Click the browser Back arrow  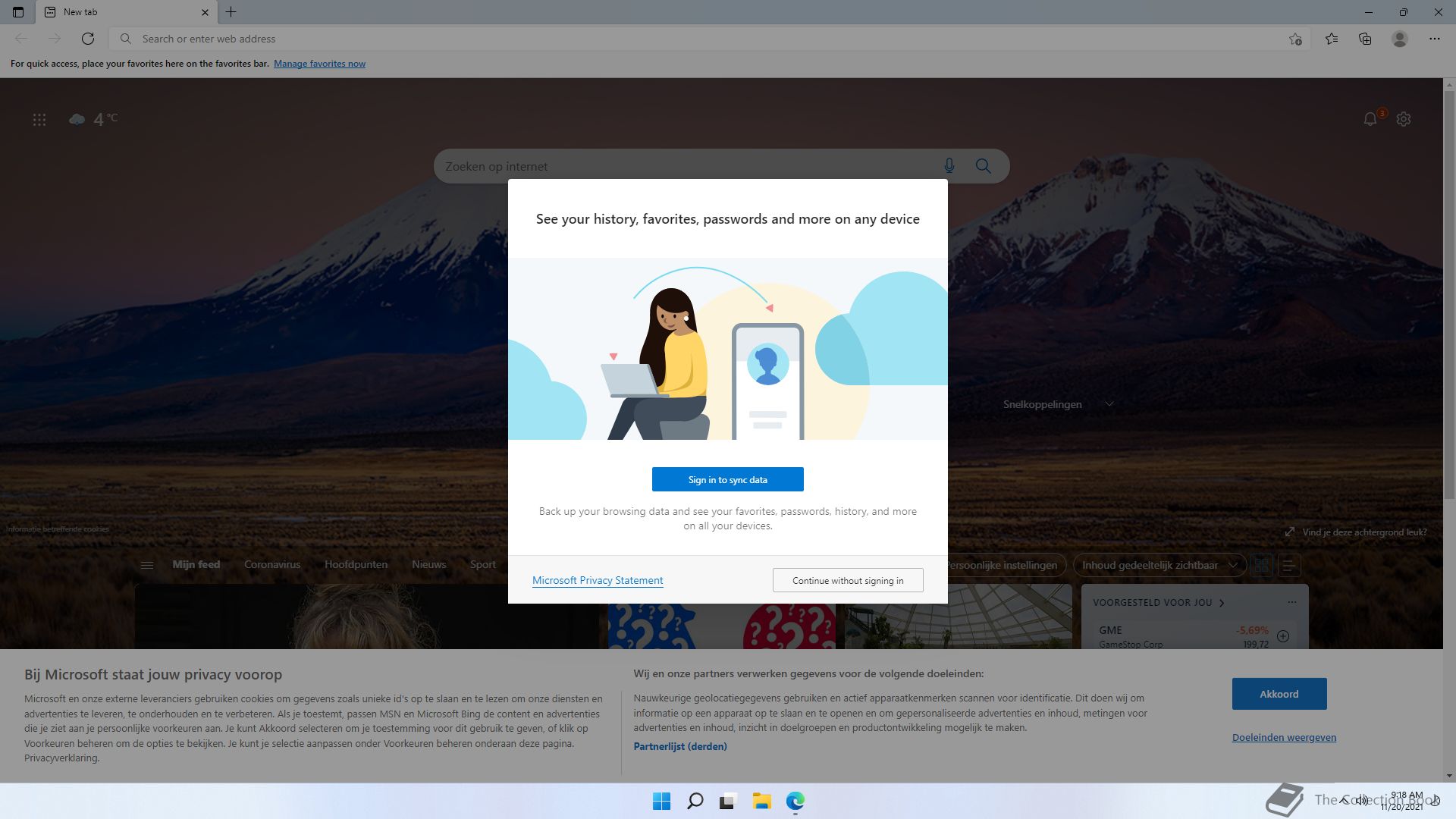click(x=21, y=39)
